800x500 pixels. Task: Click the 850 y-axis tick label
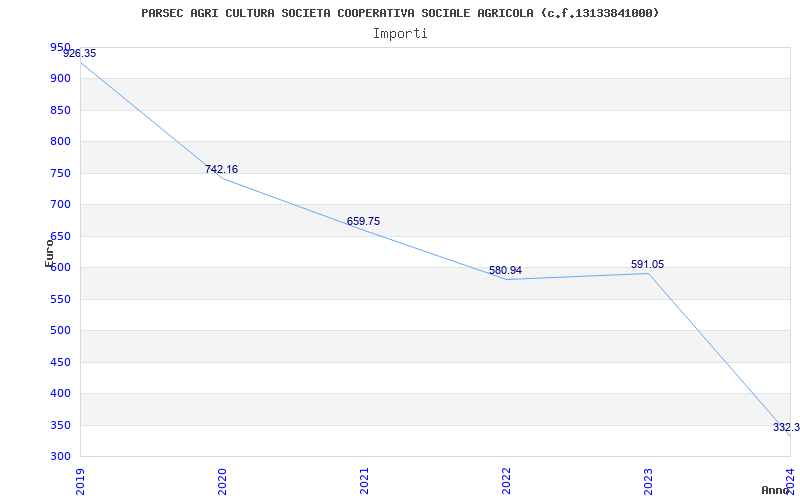[x=60, y=110]
